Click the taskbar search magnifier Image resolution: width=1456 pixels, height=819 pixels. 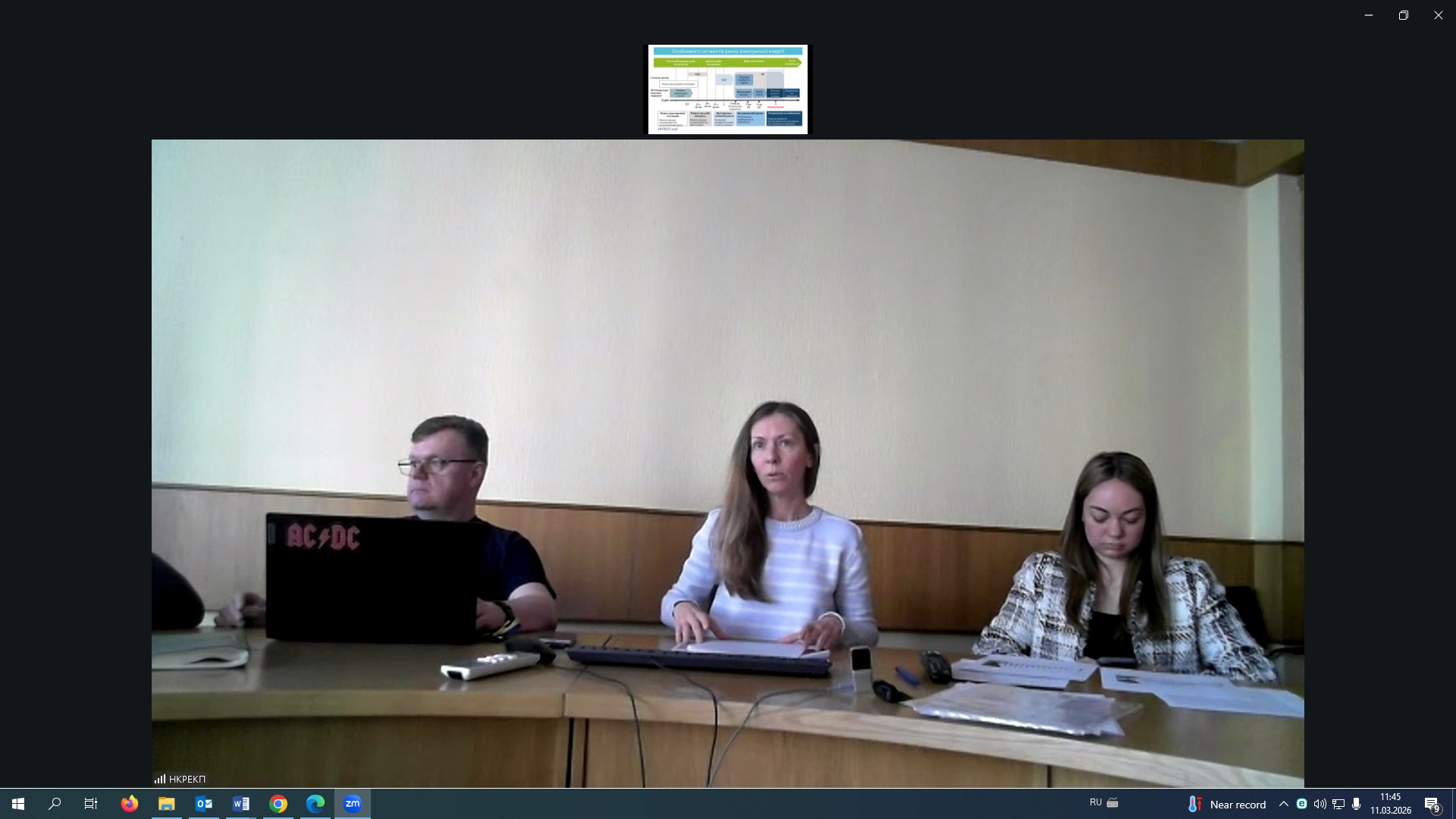coord(55,804)
